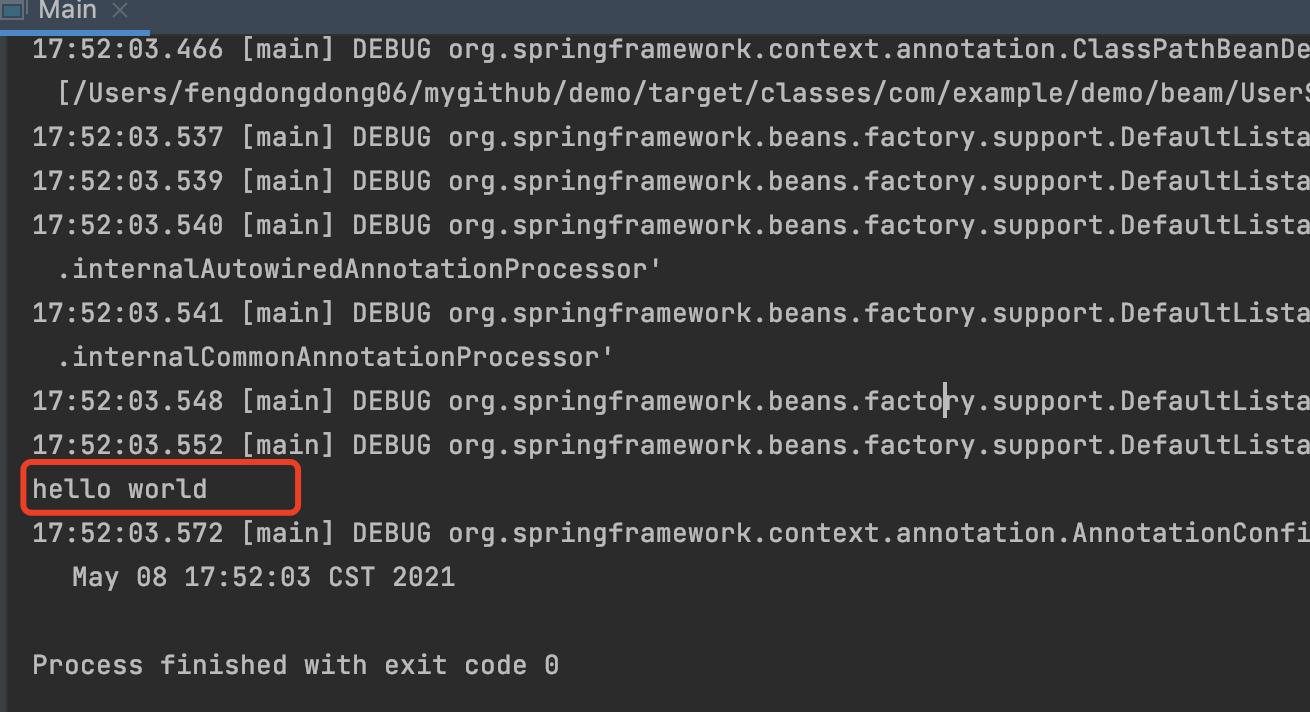1310x712 pixels.
Task: Click the .internalCommonAnnotationProcessor' text
Action: pos(335,357)
